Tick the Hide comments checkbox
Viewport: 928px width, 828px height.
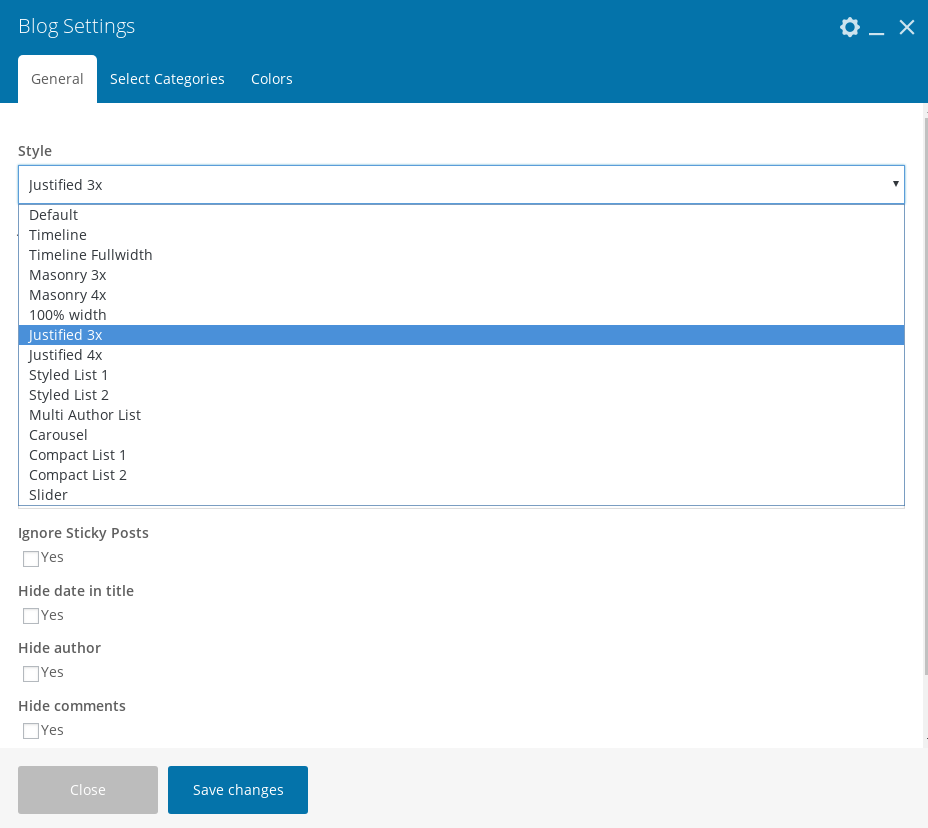pos(31,731)
